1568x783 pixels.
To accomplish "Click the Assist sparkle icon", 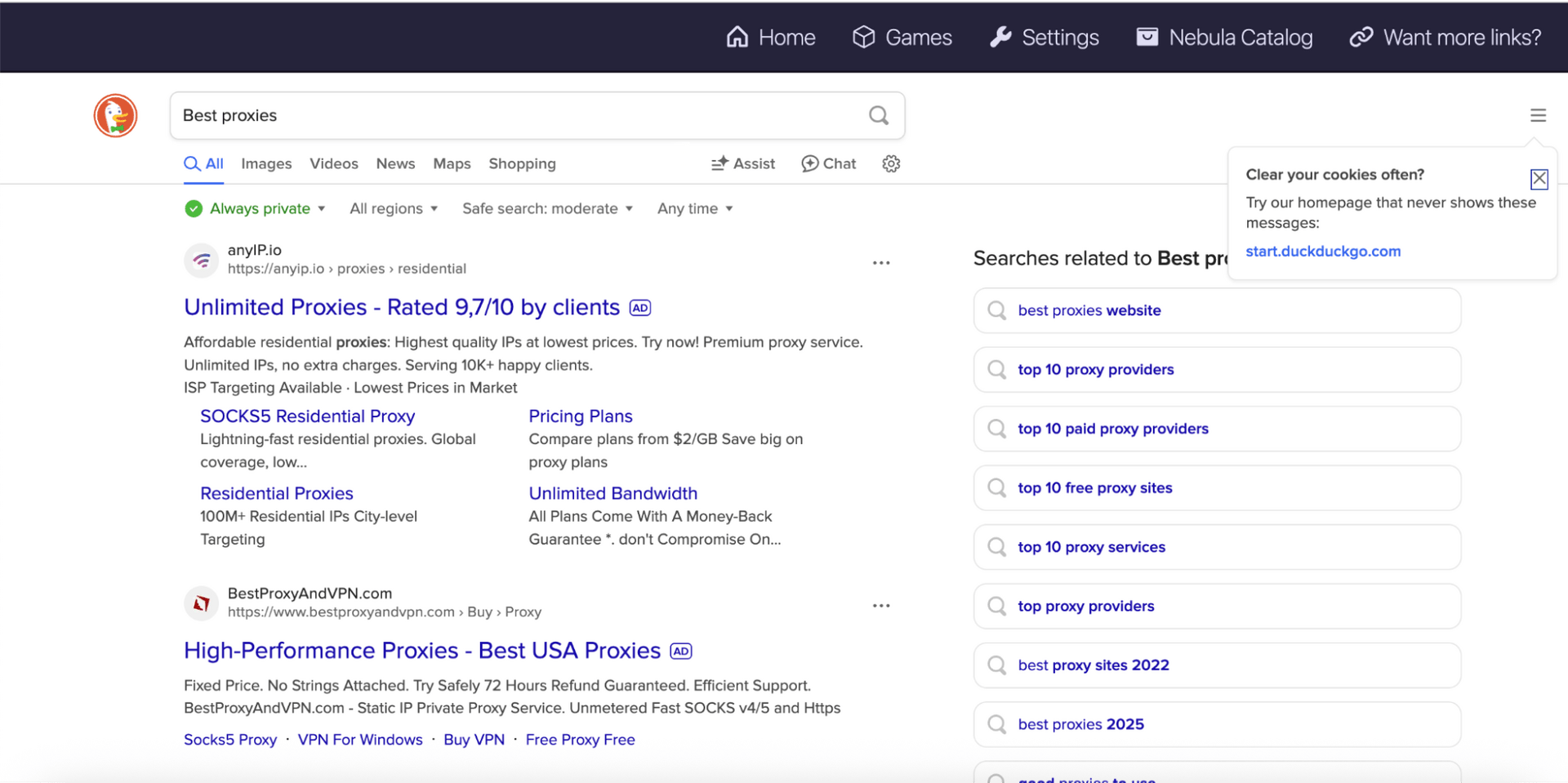I will tap(719, 163).
